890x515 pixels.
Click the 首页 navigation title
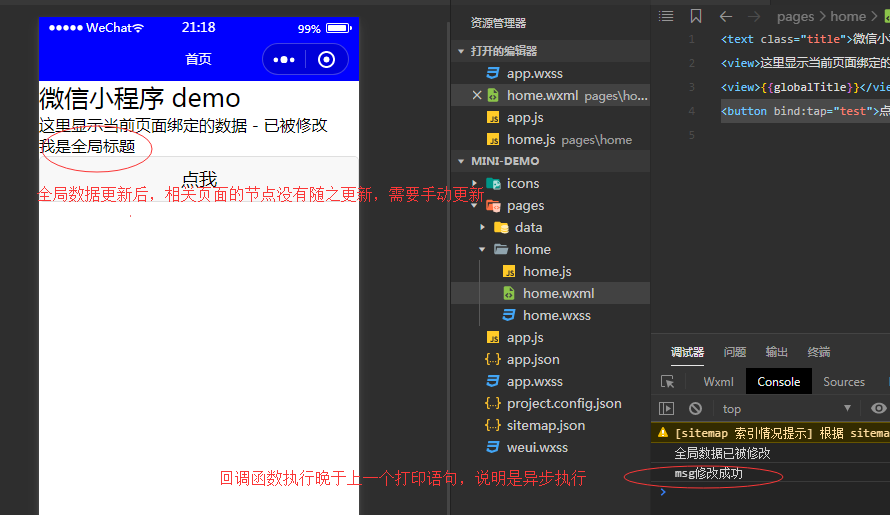(199, 59)
